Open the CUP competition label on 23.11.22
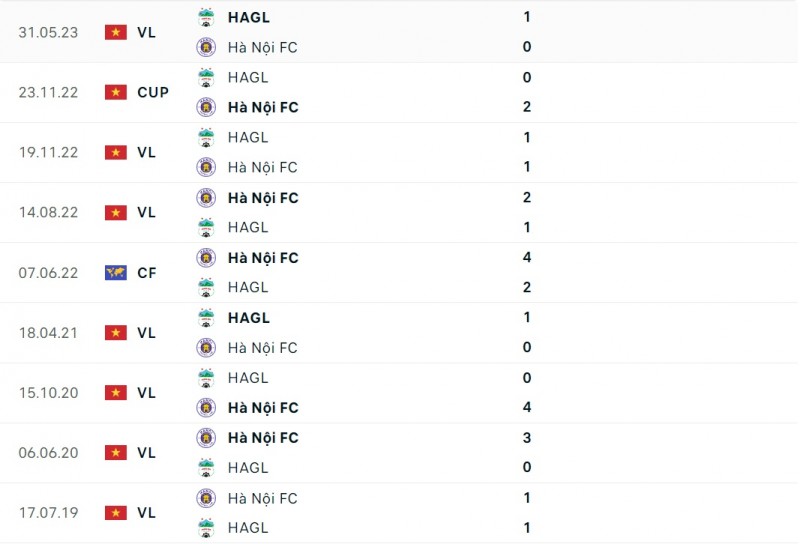The image size is (800, 544). (153, 92)
